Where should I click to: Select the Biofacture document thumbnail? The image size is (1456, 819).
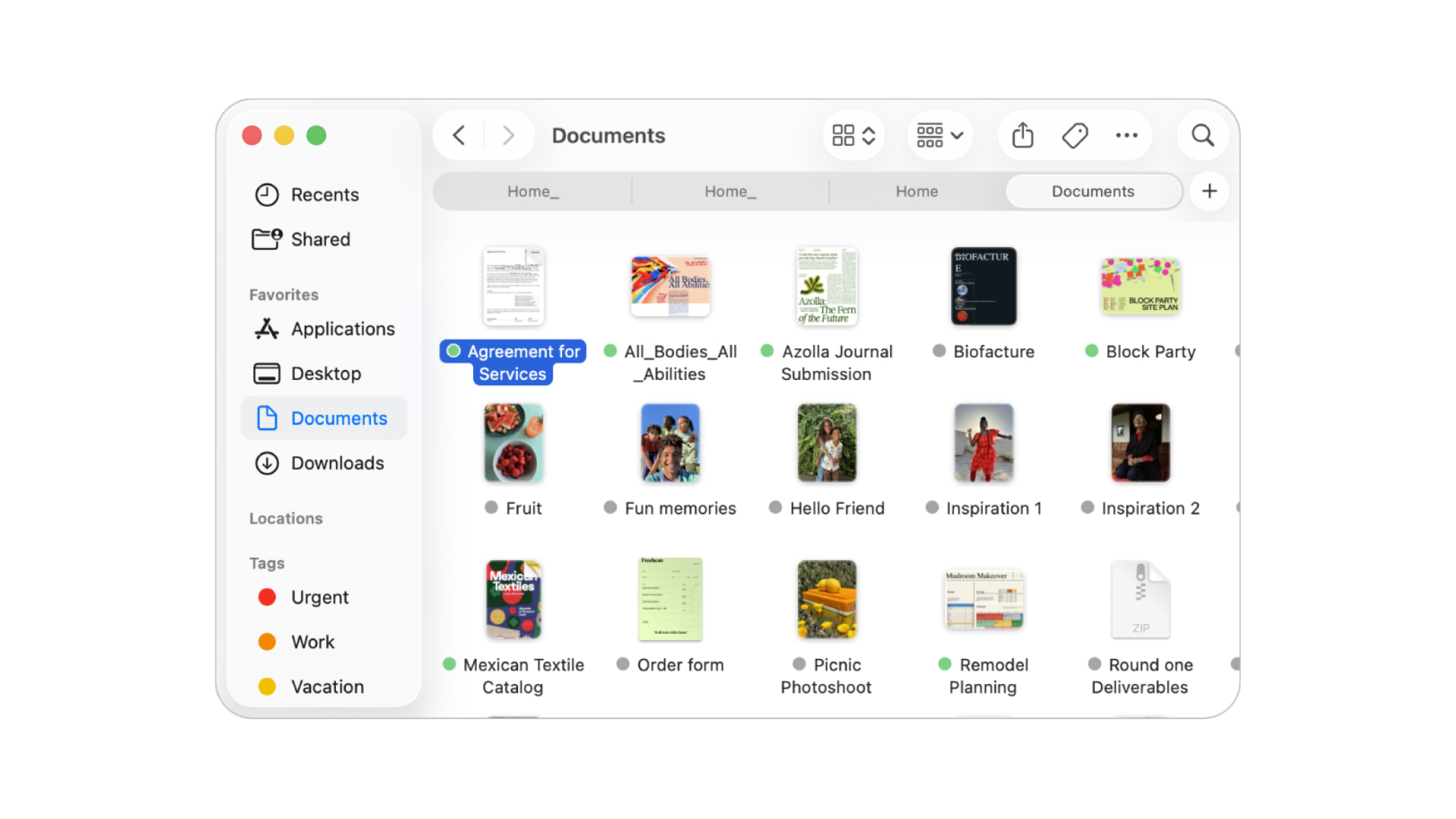(984, 287)
